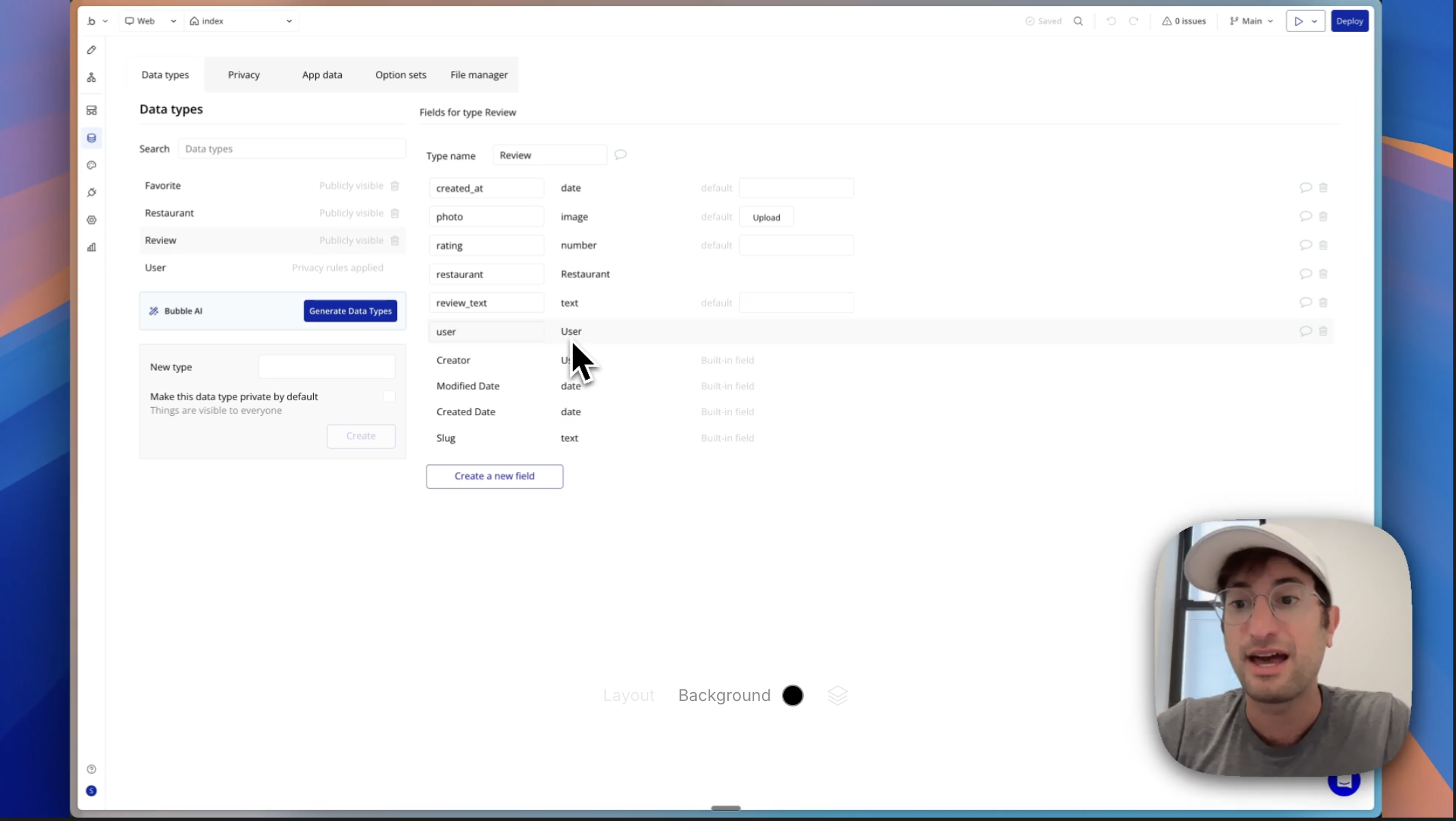Add a comment on the rating field
The height and width of the screenshot is (821, 1456).
(x=1305, y=245)
